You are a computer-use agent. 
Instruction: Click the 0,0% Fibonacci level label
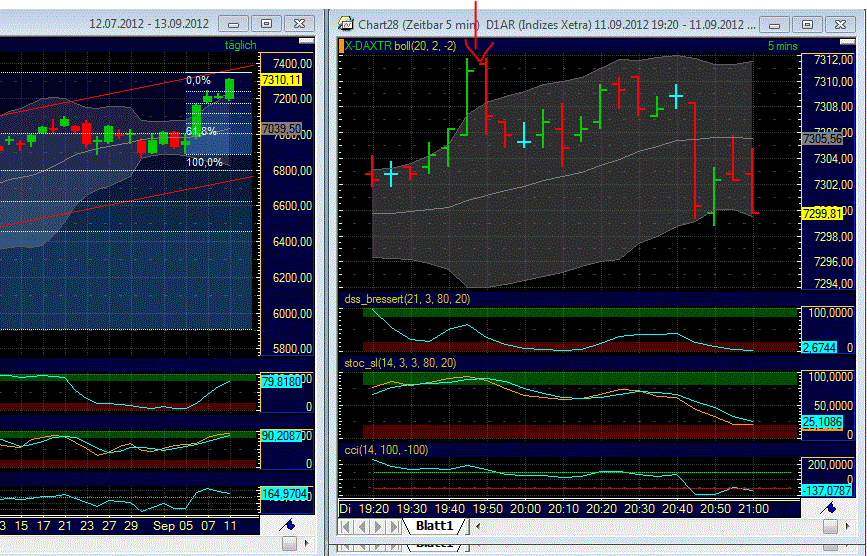pos(199,81)
